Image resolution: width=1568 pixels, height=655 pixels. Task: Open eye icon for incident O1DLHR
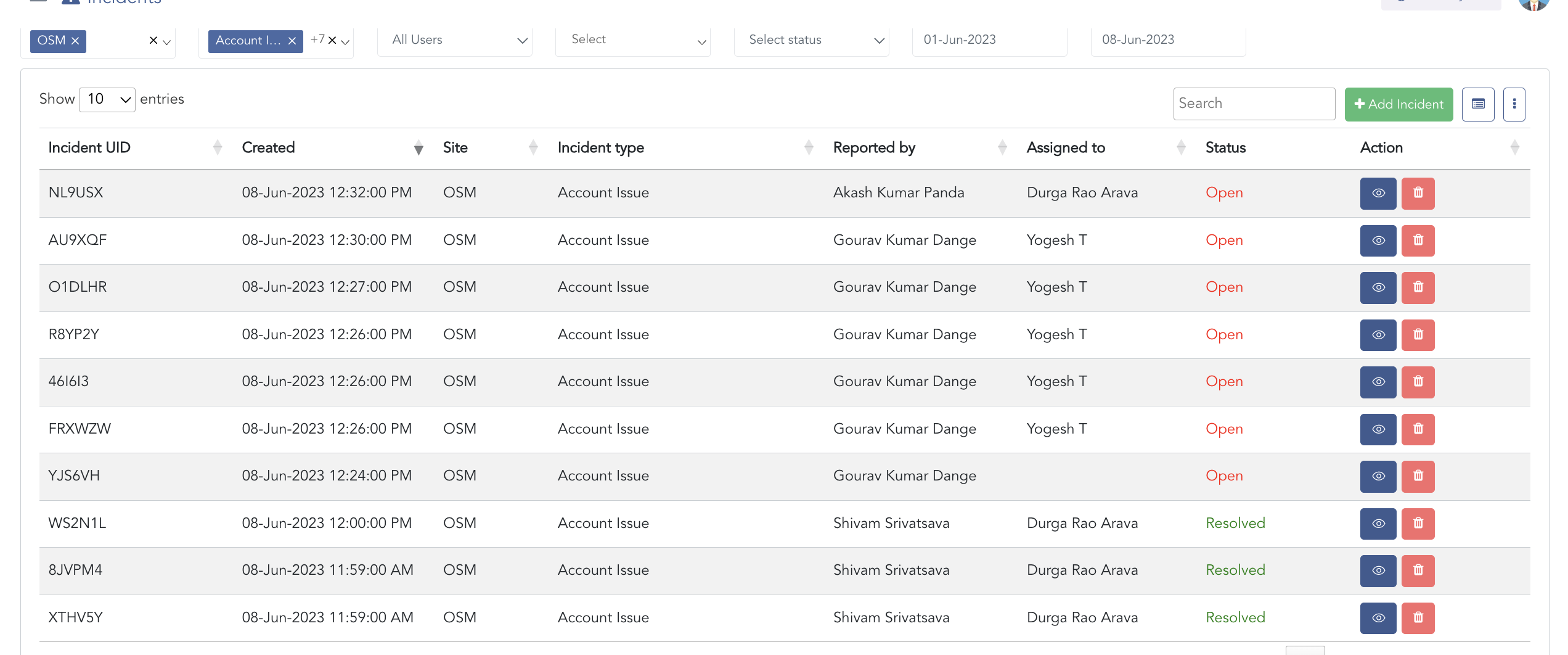tap(1378, 287)
